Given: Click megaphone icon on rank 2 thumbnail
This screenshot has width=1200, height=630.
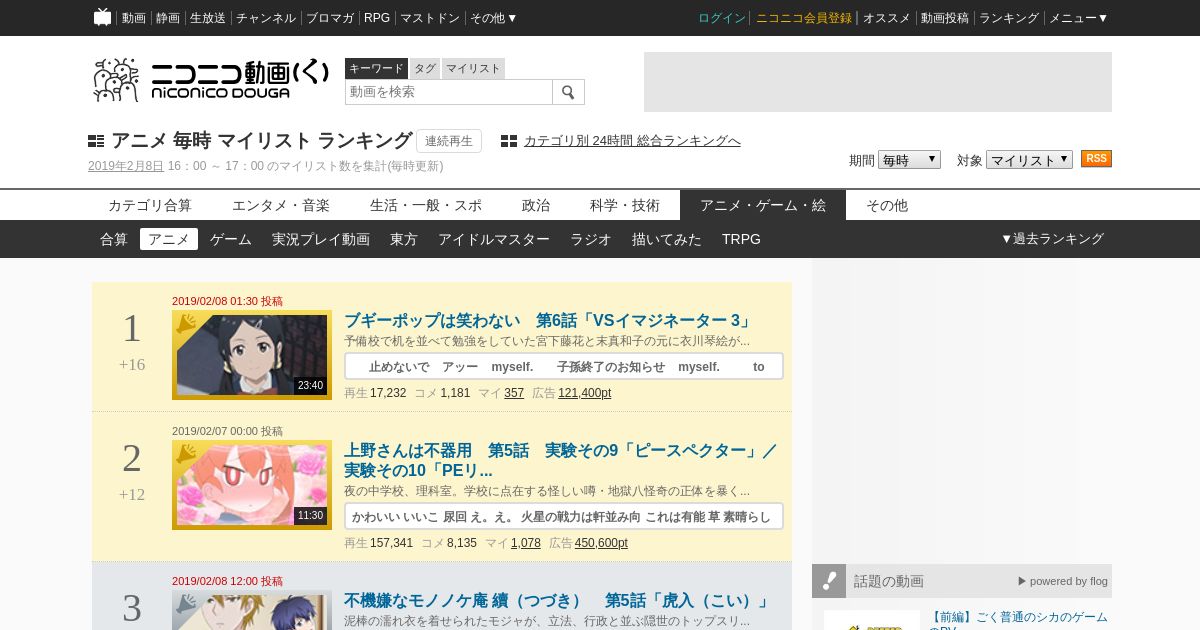Looking at the screenshot, I should coord(186,454).
